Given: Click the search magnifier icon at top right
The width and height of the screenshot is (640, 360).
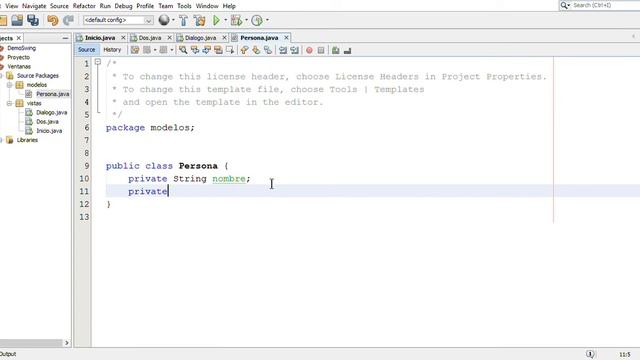Looking at the screenshot, I should [564, 5].
